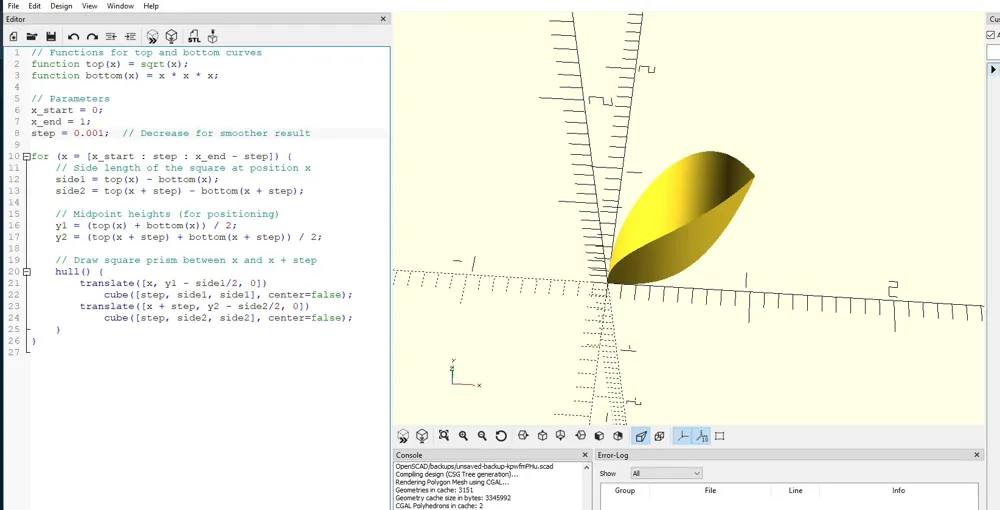Zoom in on the 3D view
The image size is (1000, 510).
click(463, 436)
